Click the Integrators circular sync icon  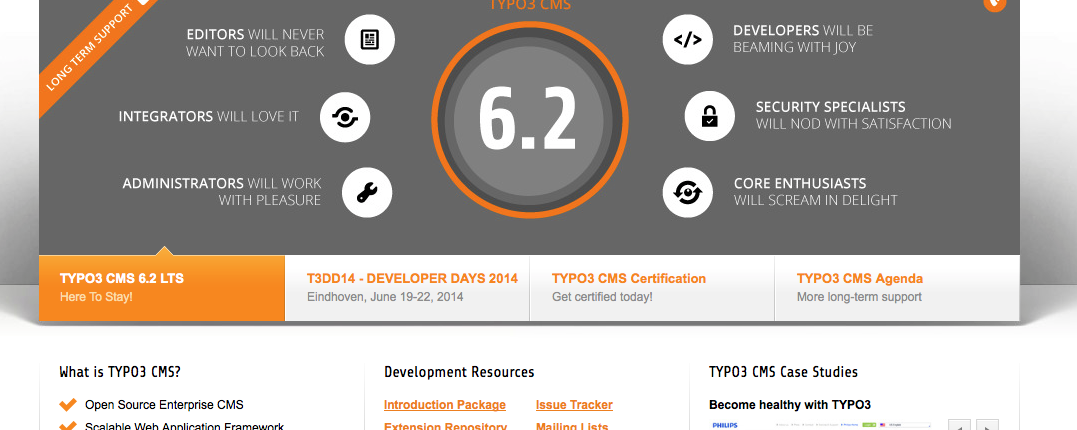click(345, 117)
